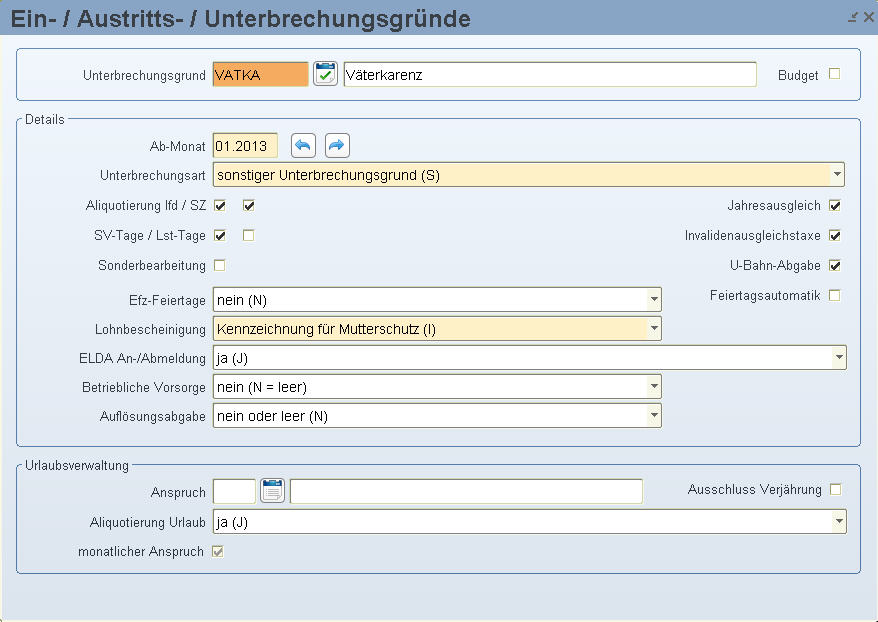Go to previous Ab-Monat with back arrow
The height and width of the screenshot is (622, 878).
pos(303,146)
